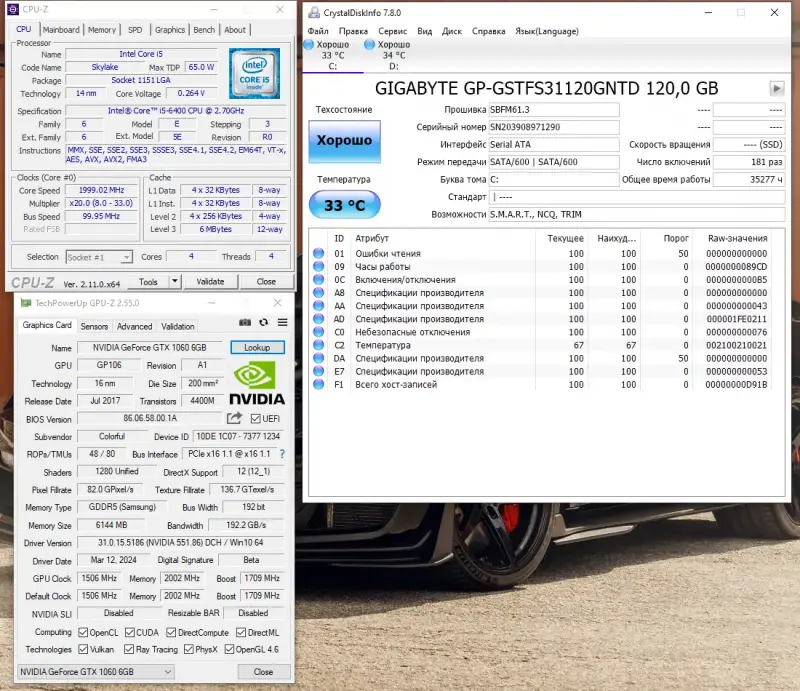Image resolution: width=800 pixels, height=691 pixels.
Task: Open the Диск menu in CrystalDiskInfo
Action: [452, 31]
